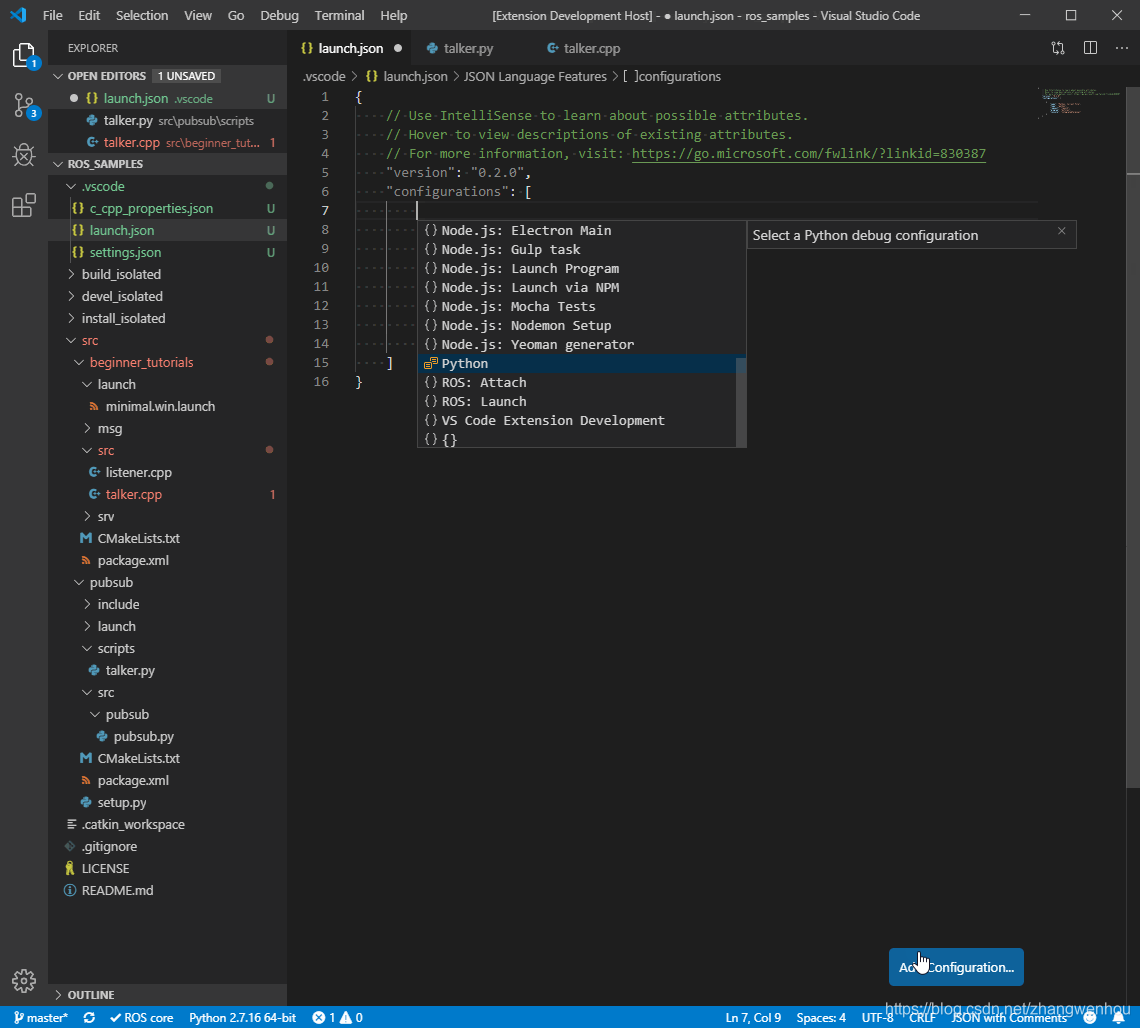Click the Open Changes compare icon
The height and width of the screenshot is (1028, 1140).
(1058, 48)
